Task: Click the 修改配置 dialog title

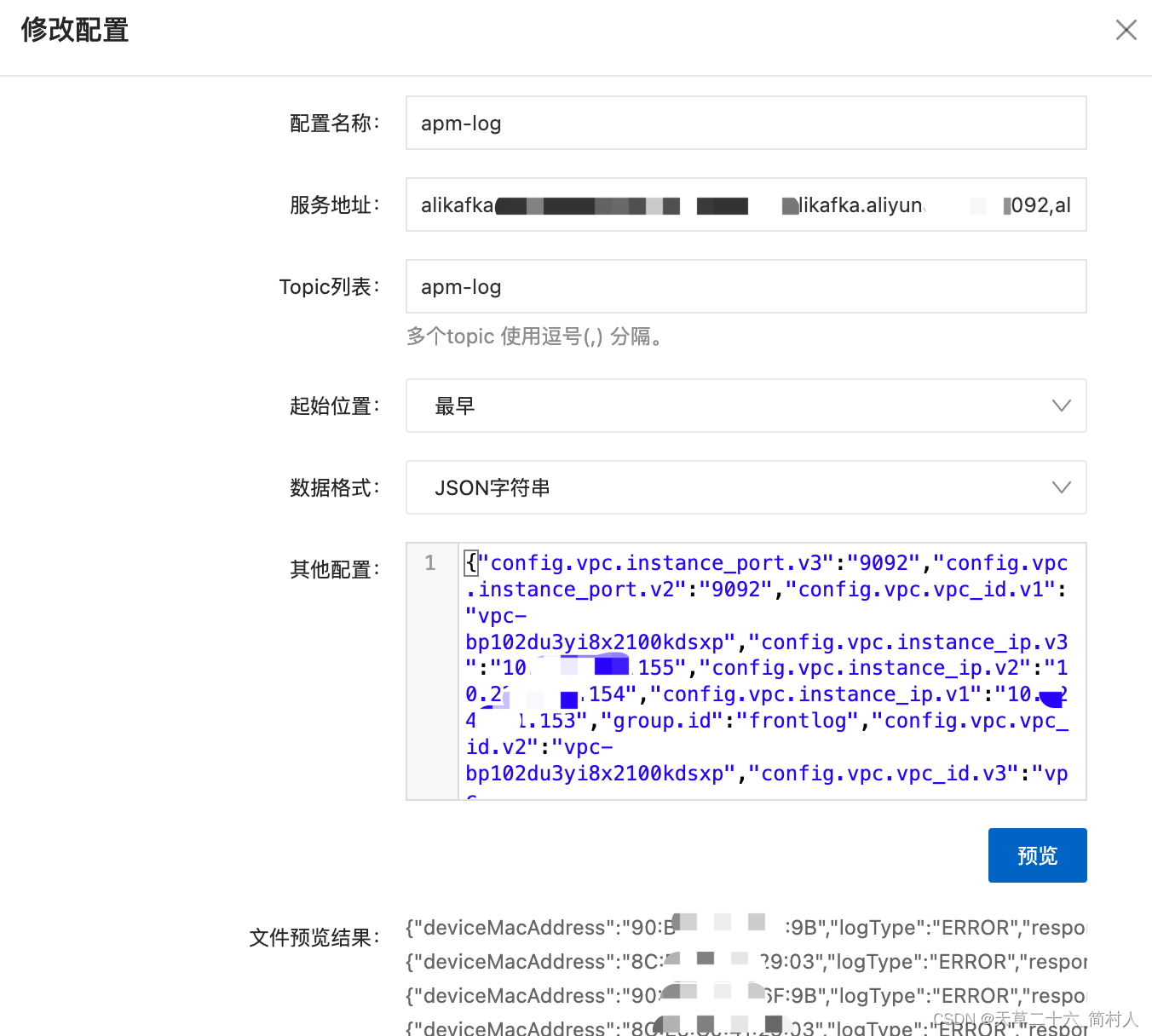Action: tap(75, 30)
